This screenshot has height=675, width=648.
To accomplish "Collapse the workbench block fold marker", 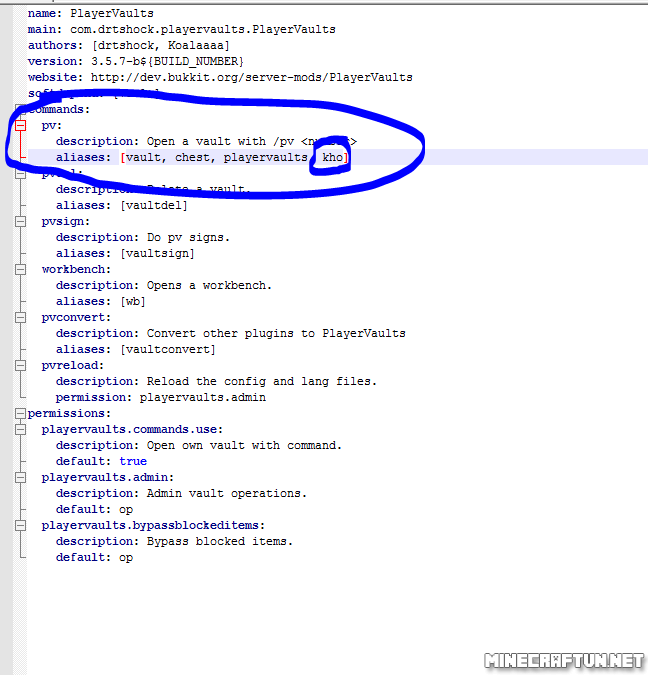I will pyautogui.click(x=20, y=269).
